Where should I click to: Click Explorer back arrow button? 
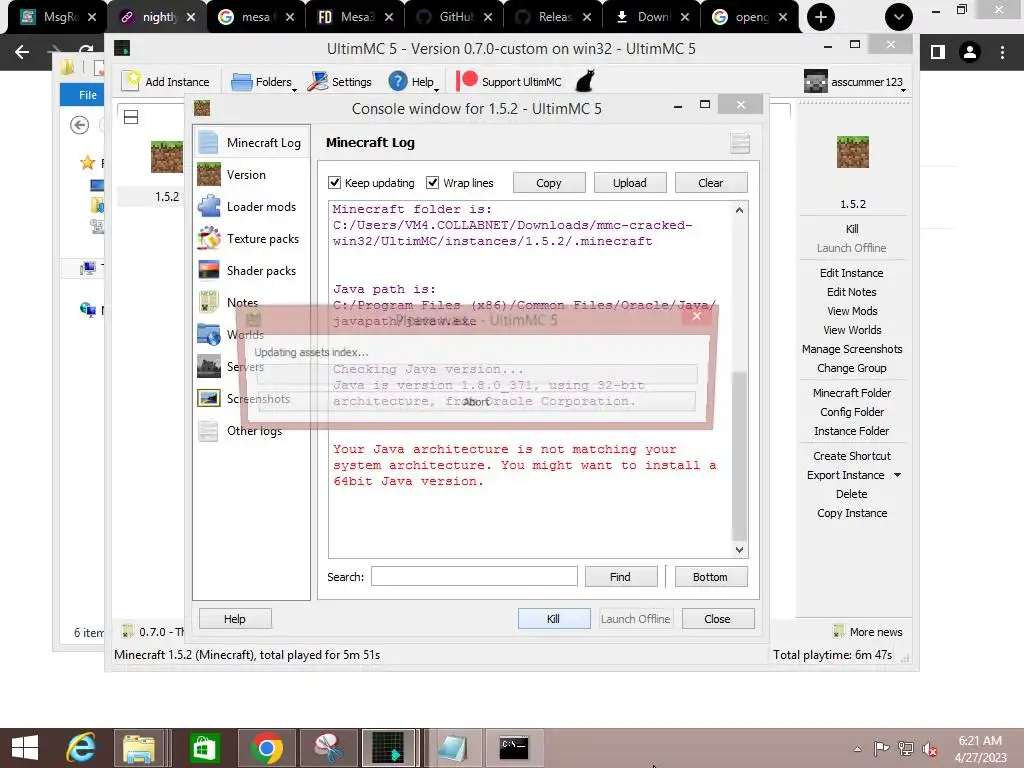[80, 125]
